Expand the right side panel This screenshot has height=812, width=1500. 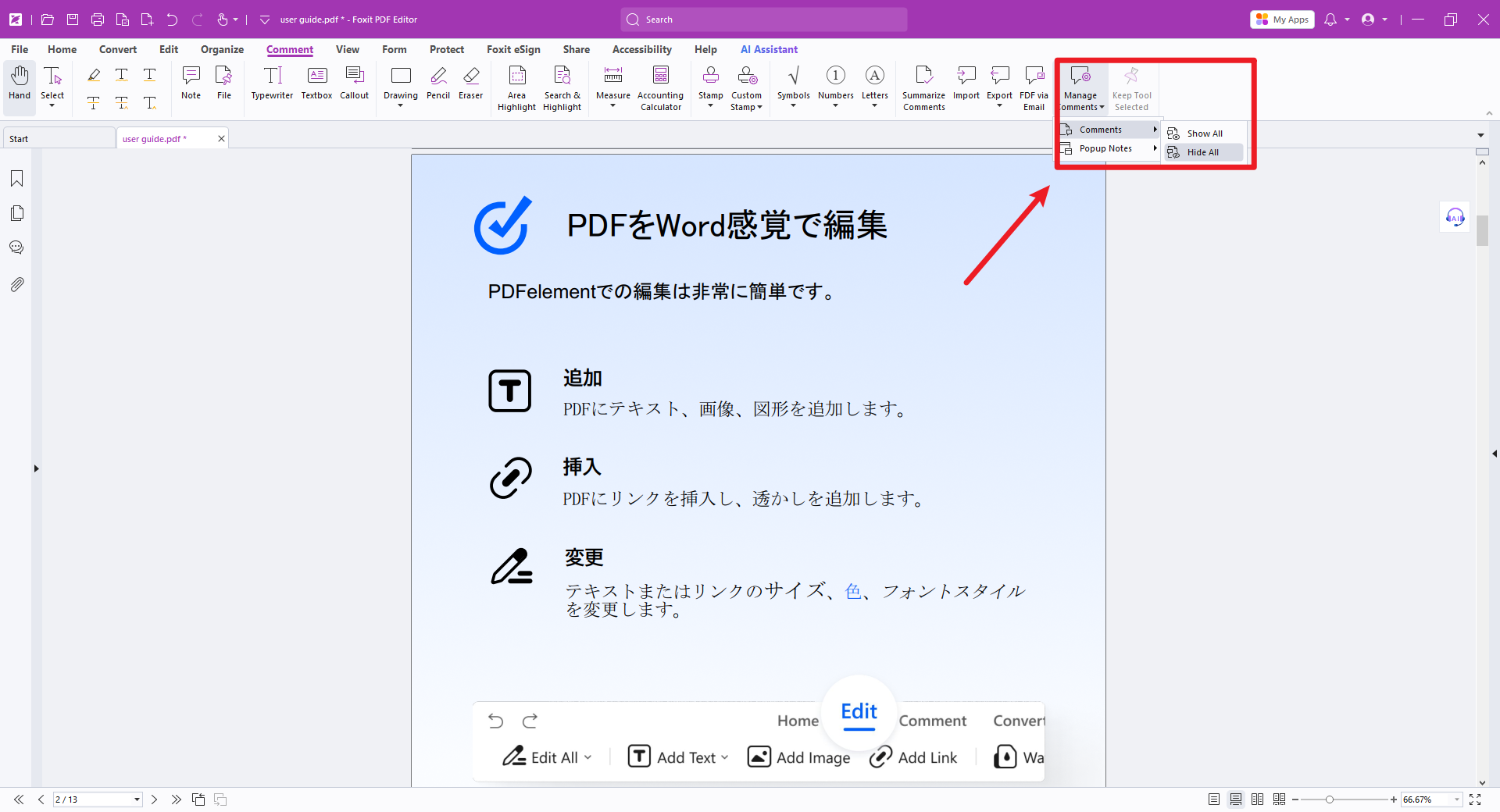click(x=1494, y=454)
